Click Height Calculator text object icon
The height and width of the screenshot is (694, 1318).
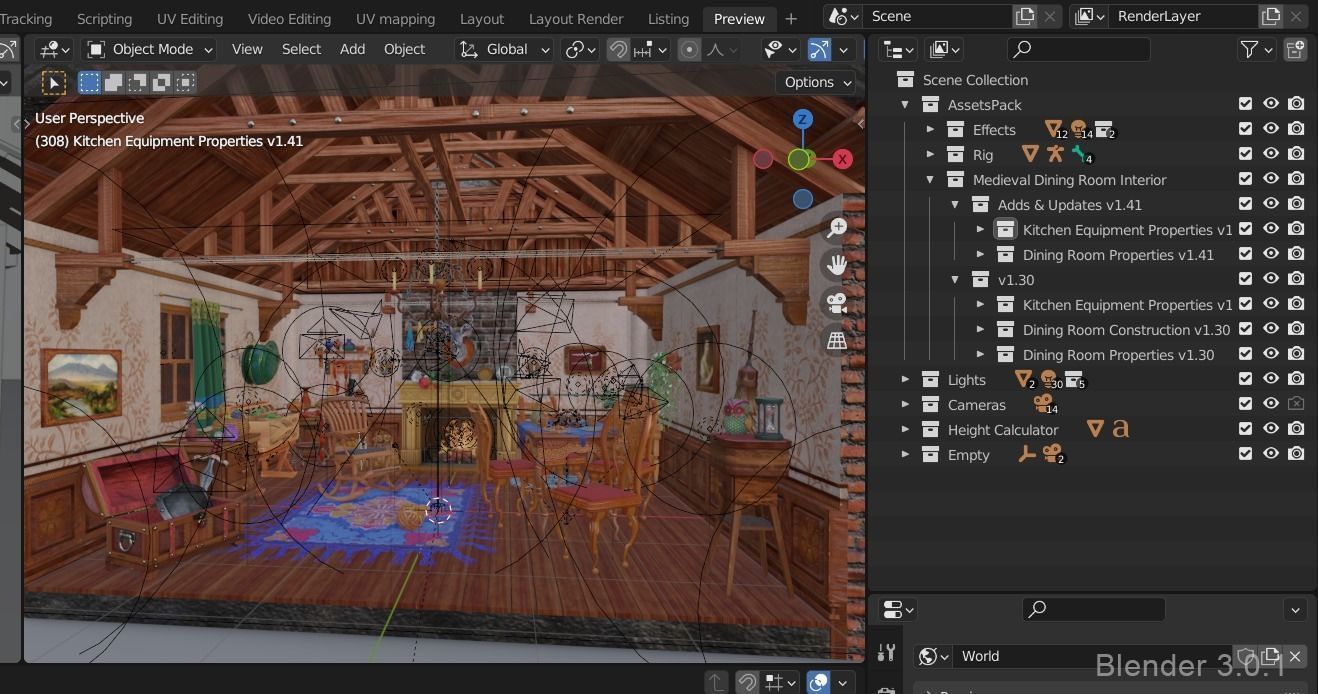point(1121,429)
